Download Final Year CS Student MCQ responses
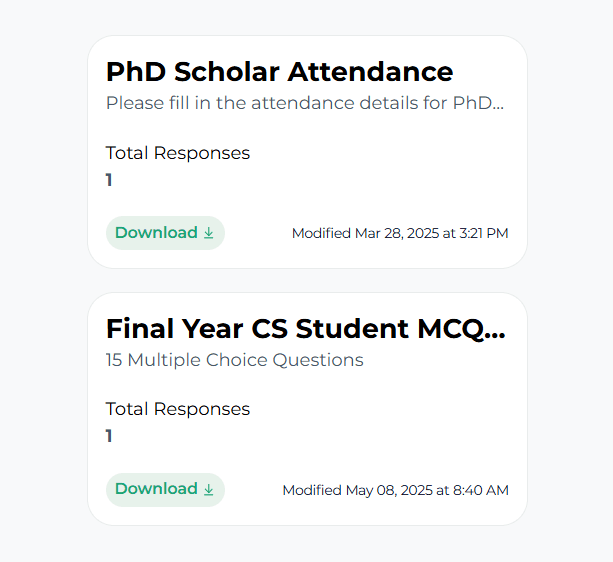613x562 pixels. click(165, 490)
